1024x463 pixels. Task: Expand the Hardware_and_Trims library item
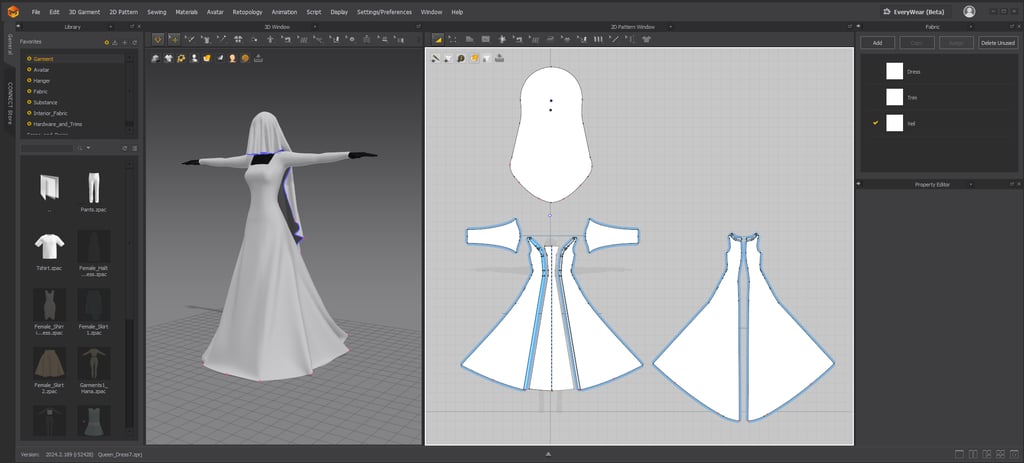pyautogui.click(x=30, y=124)
